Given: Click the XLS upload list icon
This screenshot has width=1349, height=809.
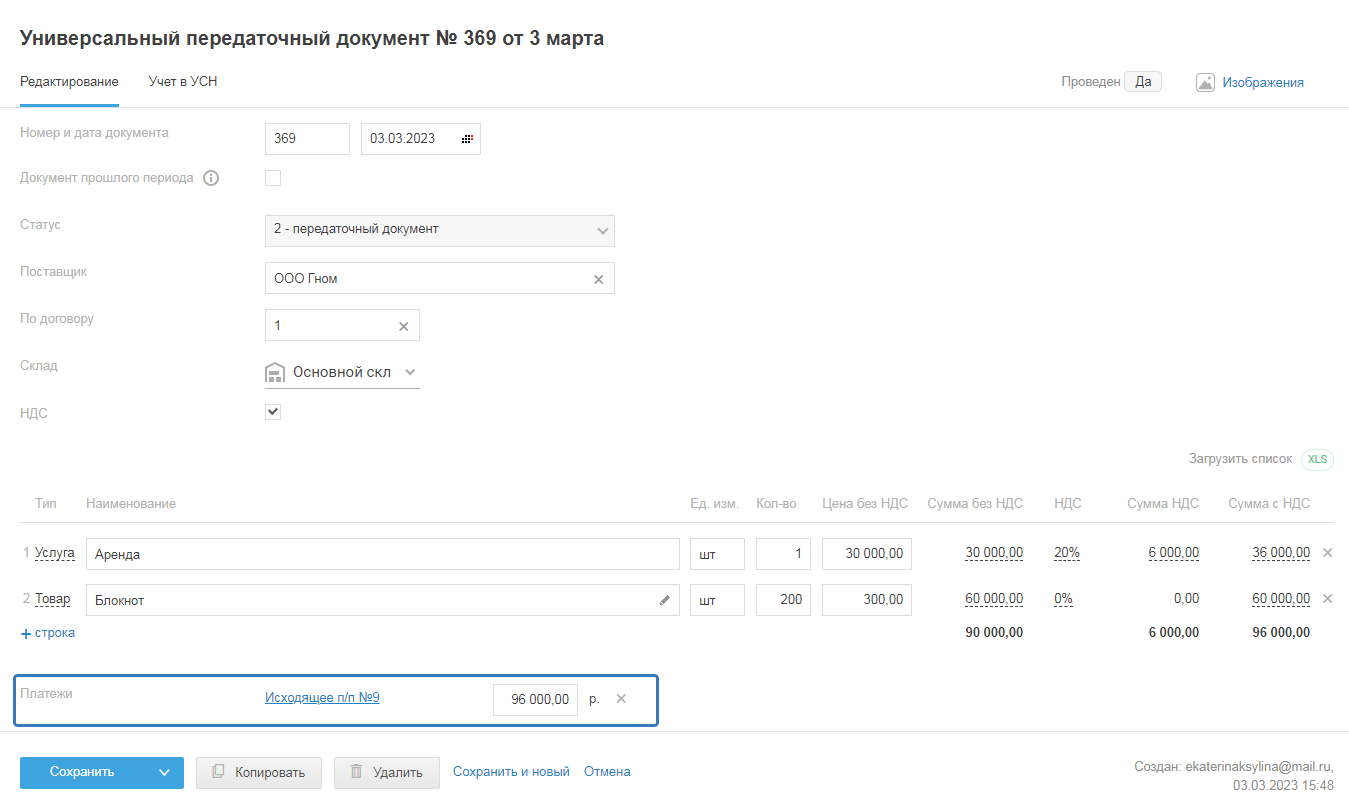Looking at the screenshot, I should (1317, 459).
